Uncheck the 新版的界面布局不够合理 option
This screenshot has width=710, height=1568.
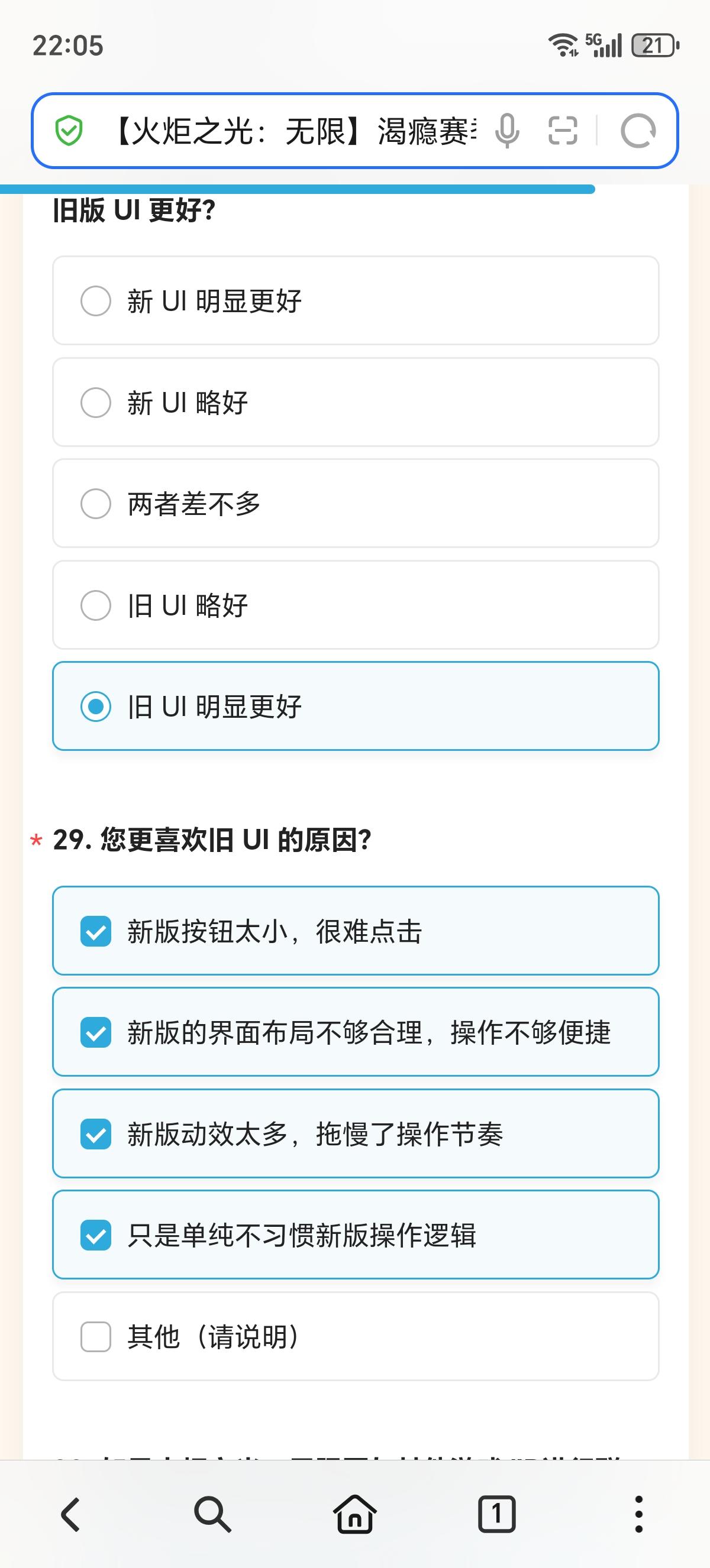(96, 1033)
